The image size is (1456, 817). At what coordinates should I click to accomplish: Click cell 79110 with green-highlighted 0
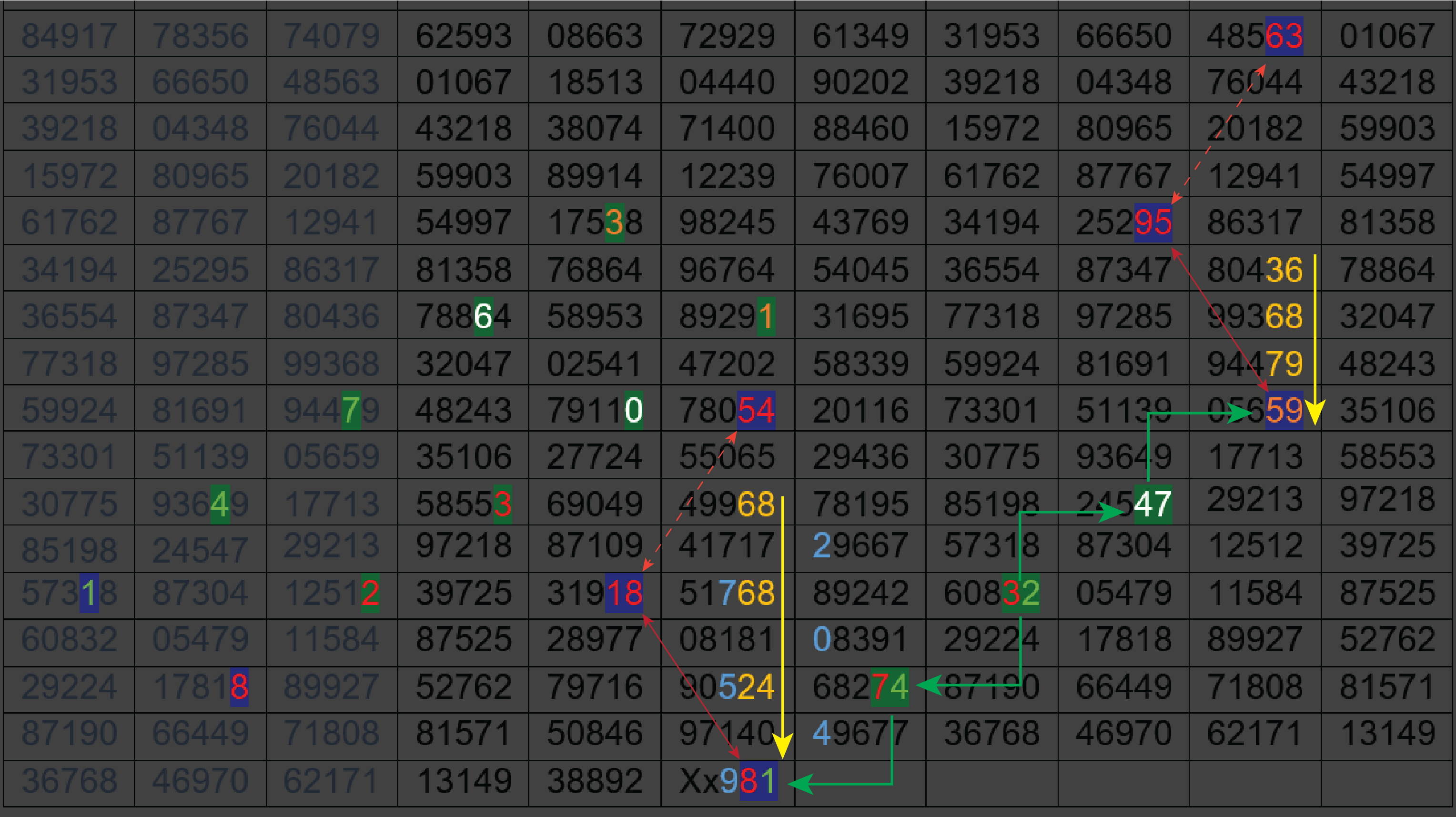(x=594, y=410)
